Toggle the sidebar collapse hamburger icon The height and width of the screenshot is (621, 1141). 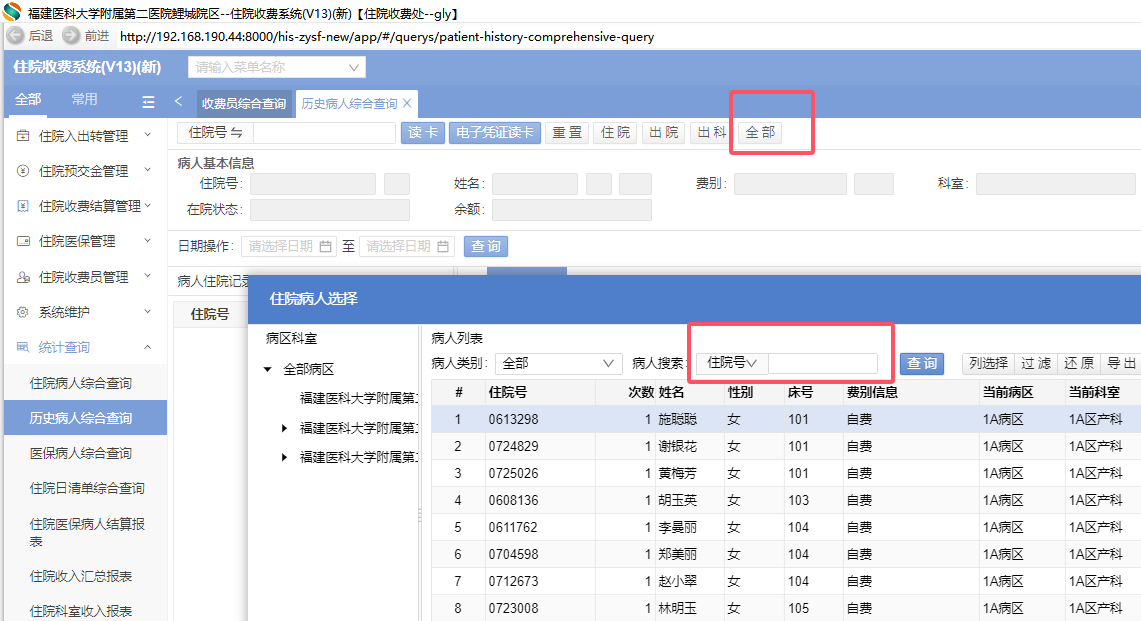click(x=148, y=102)
